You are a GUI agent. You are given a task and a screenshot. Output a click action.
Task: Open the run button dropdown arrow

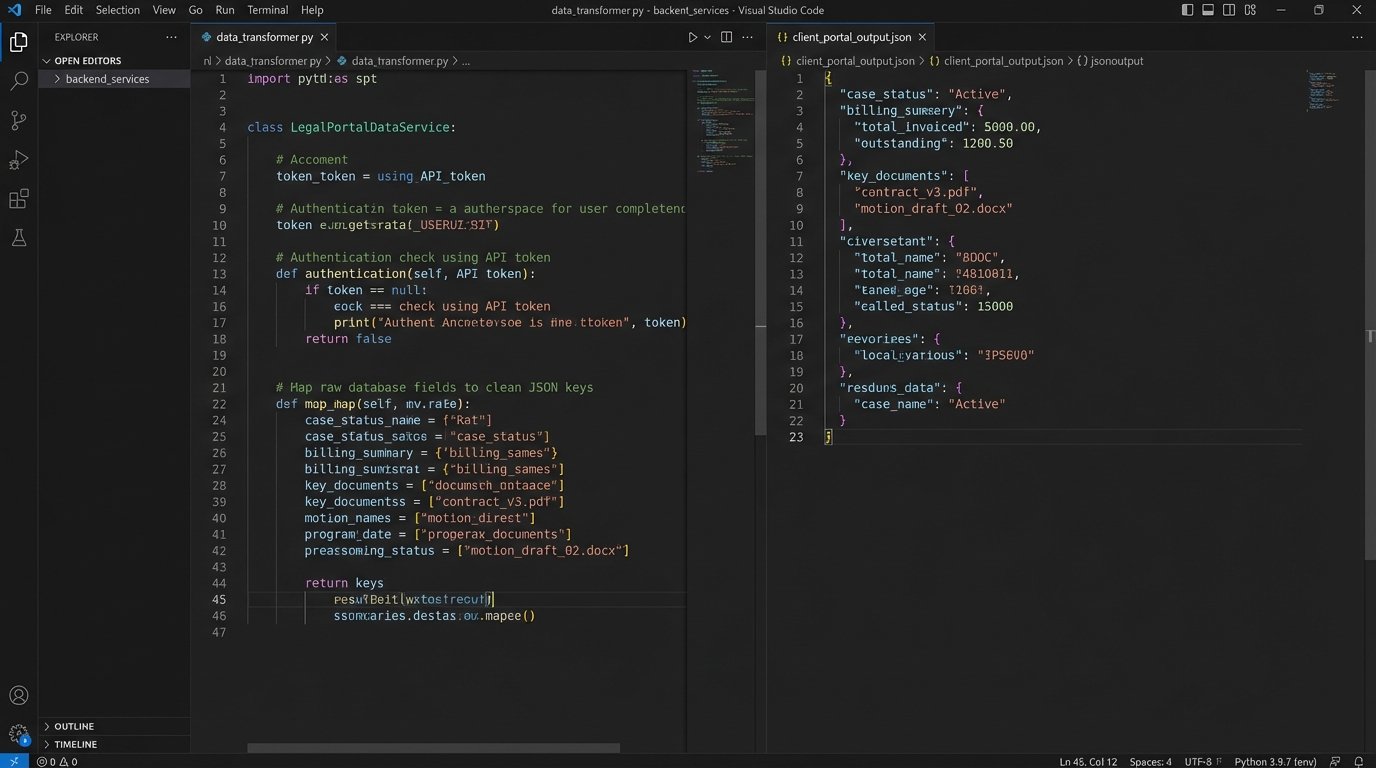(707, 37)
